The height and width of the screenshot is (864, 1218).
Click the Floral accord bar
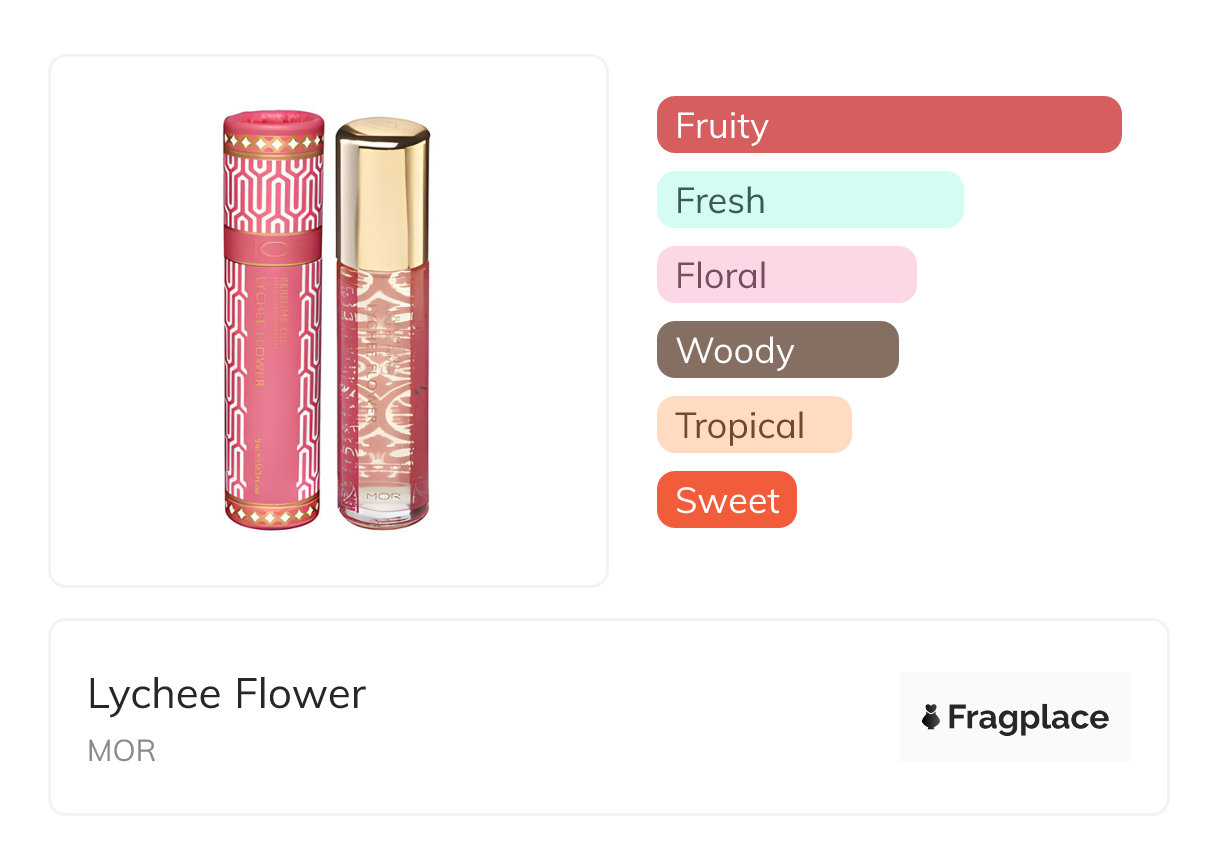click(786, 275)
